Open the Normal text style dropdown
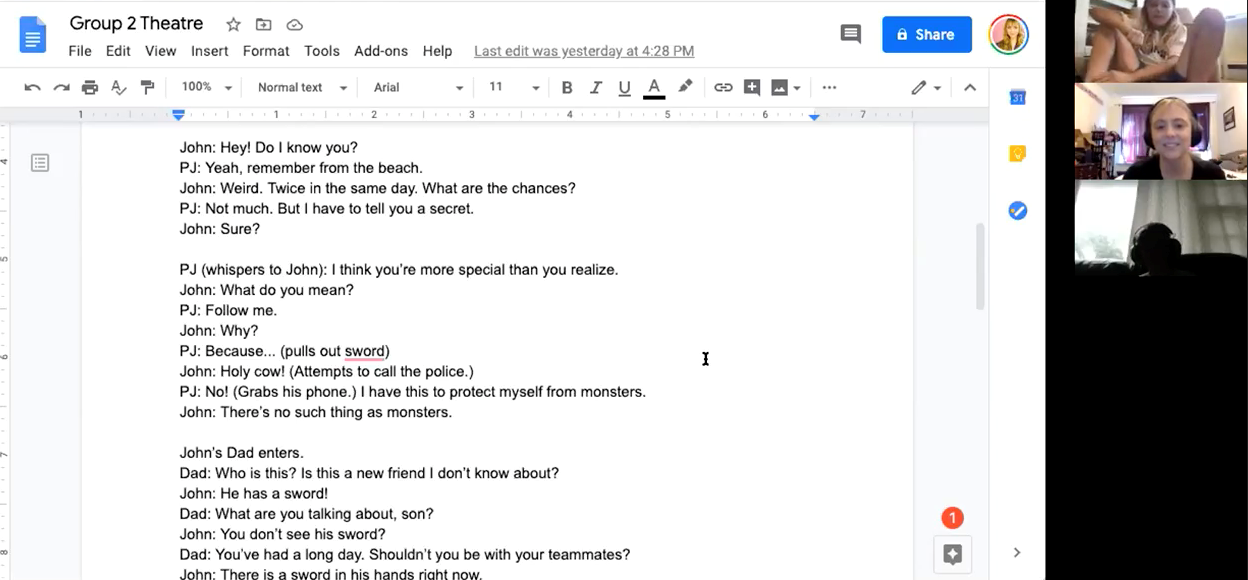This screenshot has width=1248, height=580. click(x=302, y=88)
